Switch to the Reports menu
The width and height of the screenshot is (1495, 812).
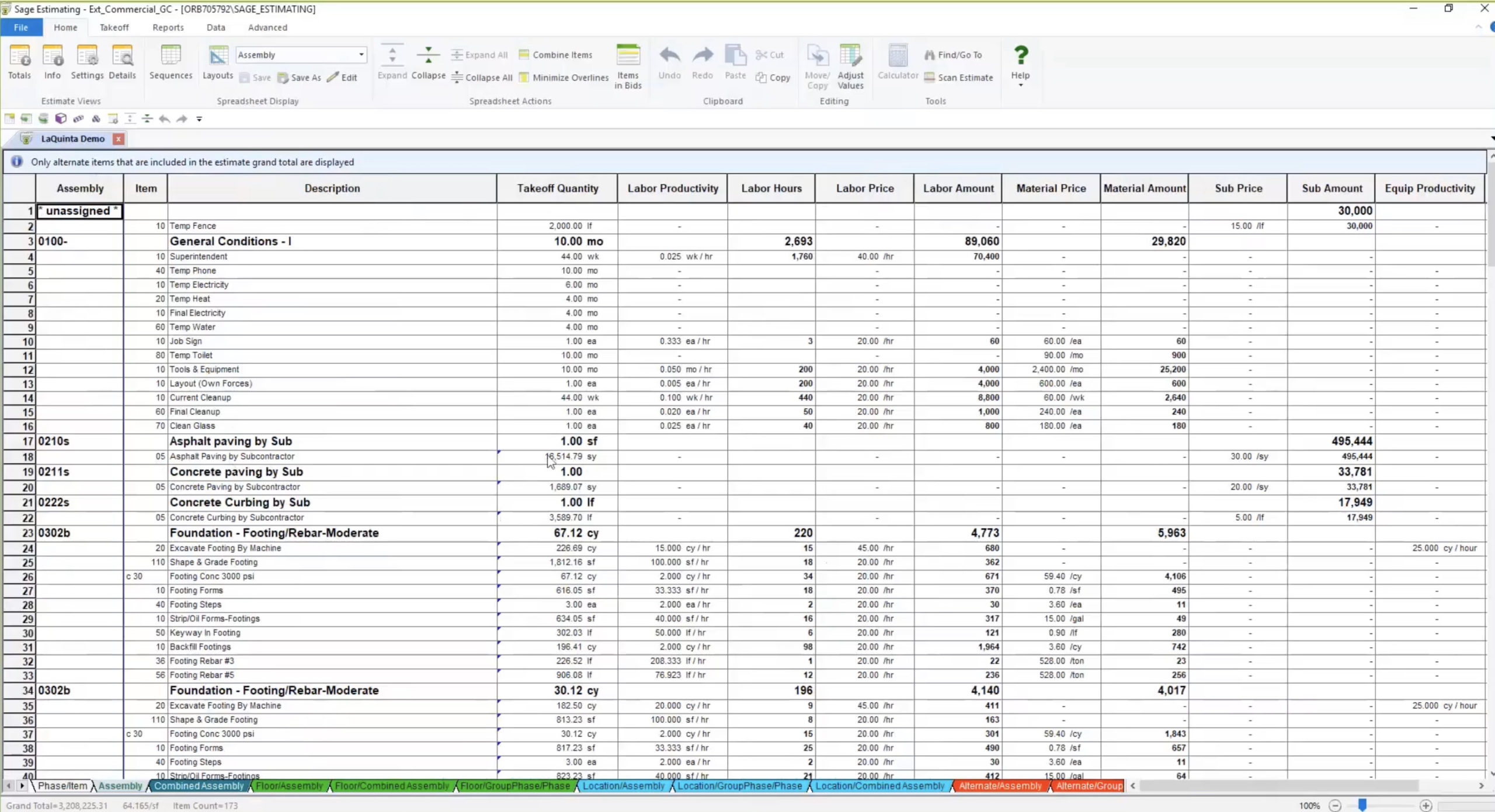point(168,27)
